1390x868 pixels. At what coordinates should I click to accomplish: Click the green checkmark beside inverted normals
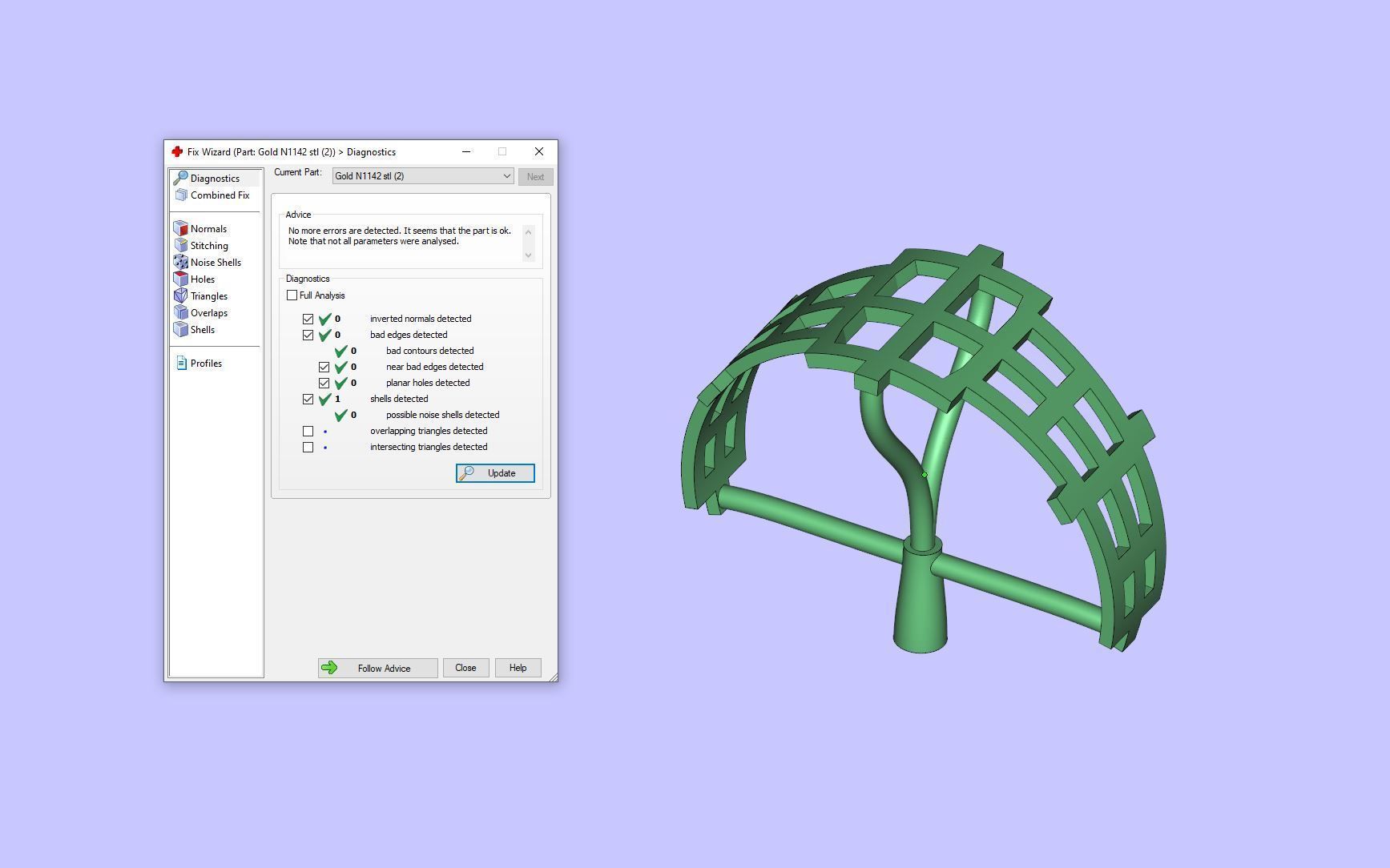coord(324,319)
